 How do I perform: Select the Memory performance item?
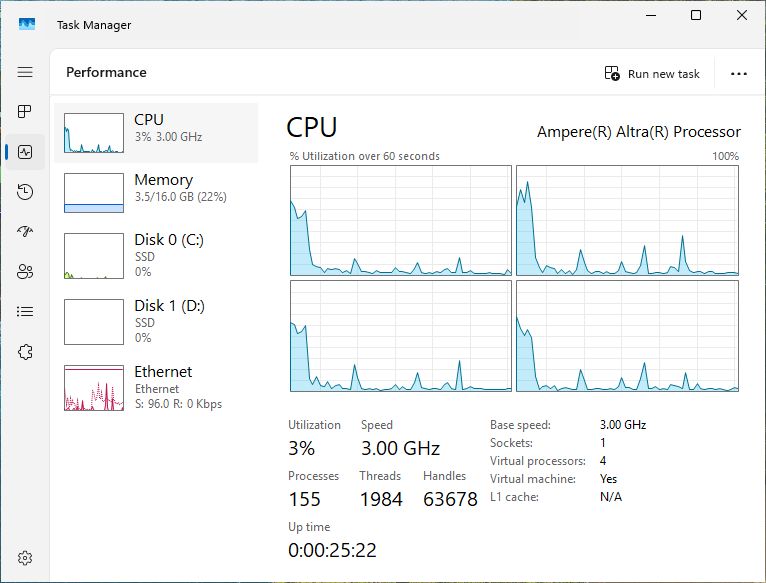pyautogui.click(x=156, y=193)
